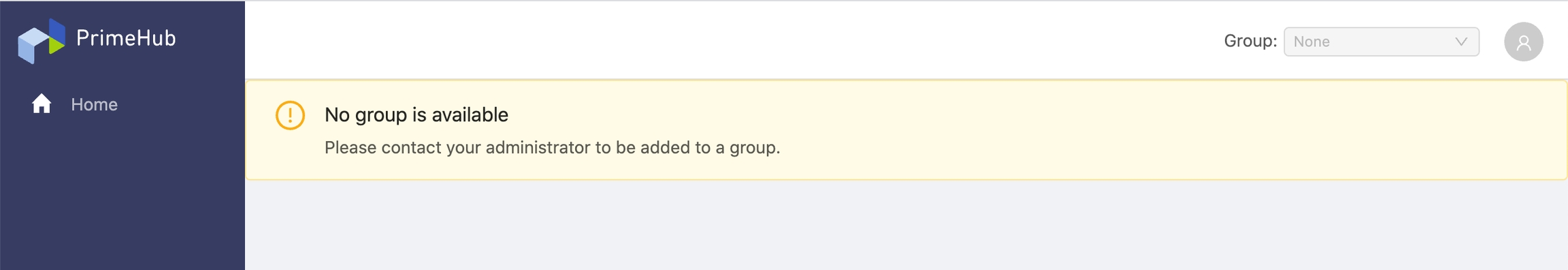Viewport: 1568px width, 270px height.
Task: Click the Home house icon in sidebar
Action: [x=42, y=104]
